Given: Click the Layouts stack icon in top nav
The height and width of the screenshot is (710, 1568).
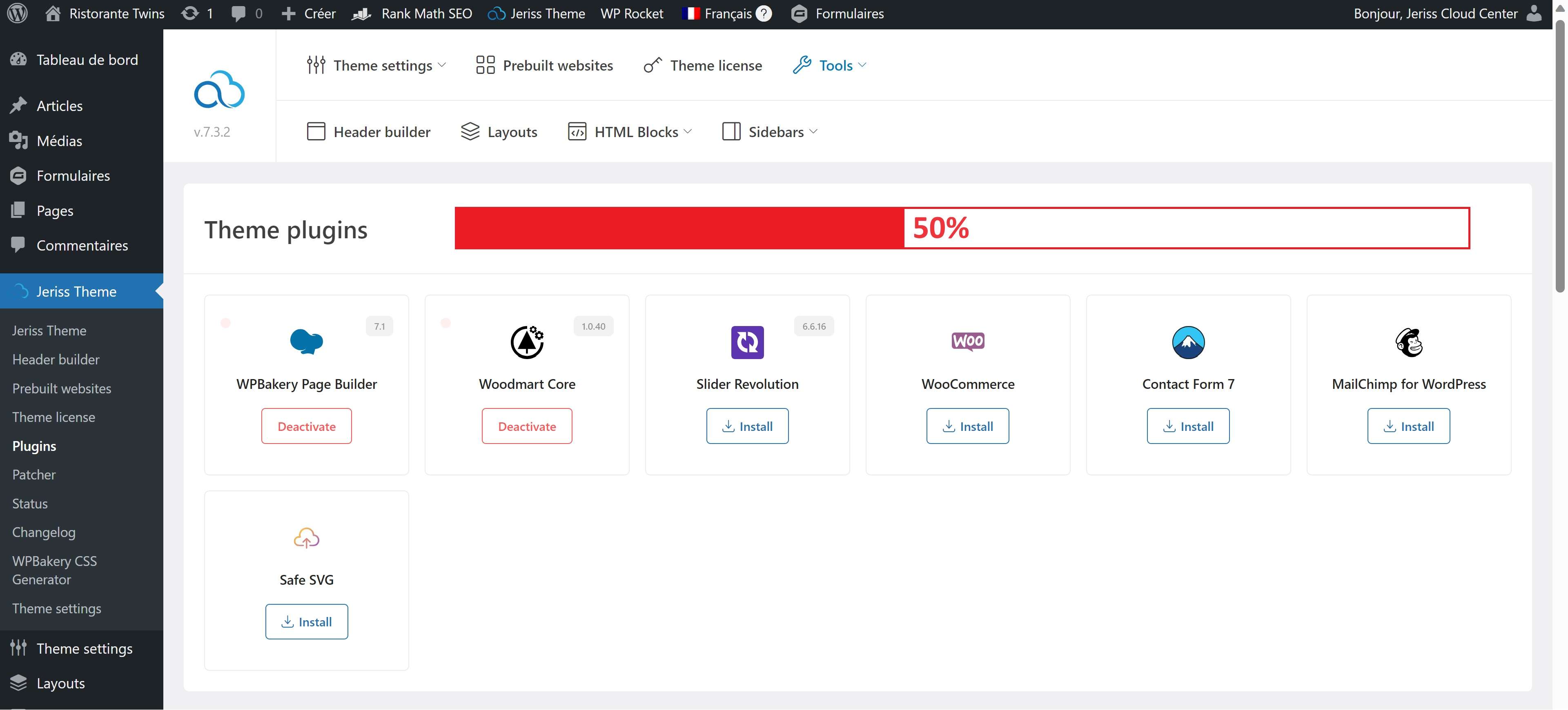Looking at the screenshot, I should point(470,131).
